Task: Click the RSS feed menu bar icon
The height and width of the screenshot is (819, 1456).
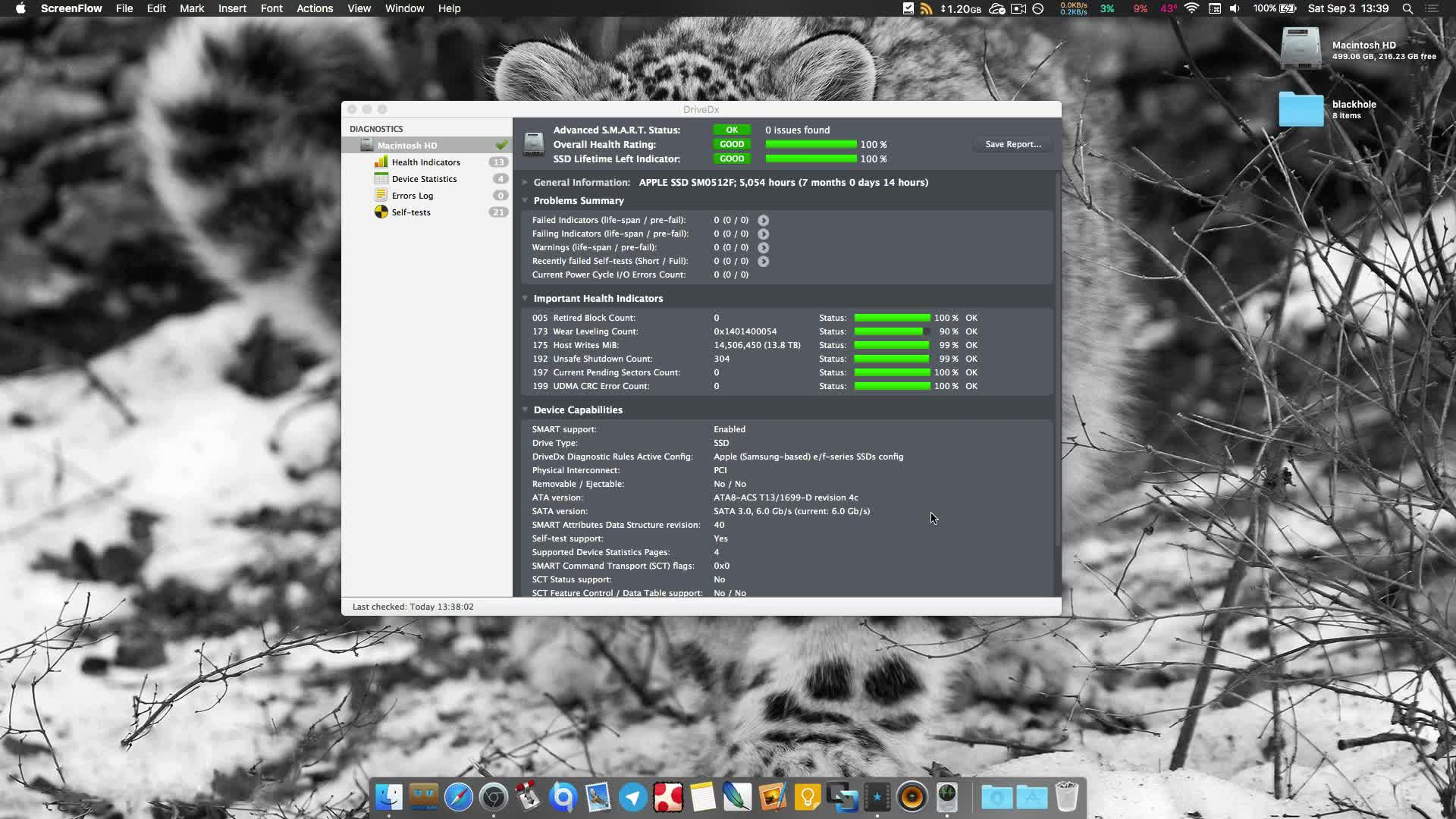Action: pos(926,8)
